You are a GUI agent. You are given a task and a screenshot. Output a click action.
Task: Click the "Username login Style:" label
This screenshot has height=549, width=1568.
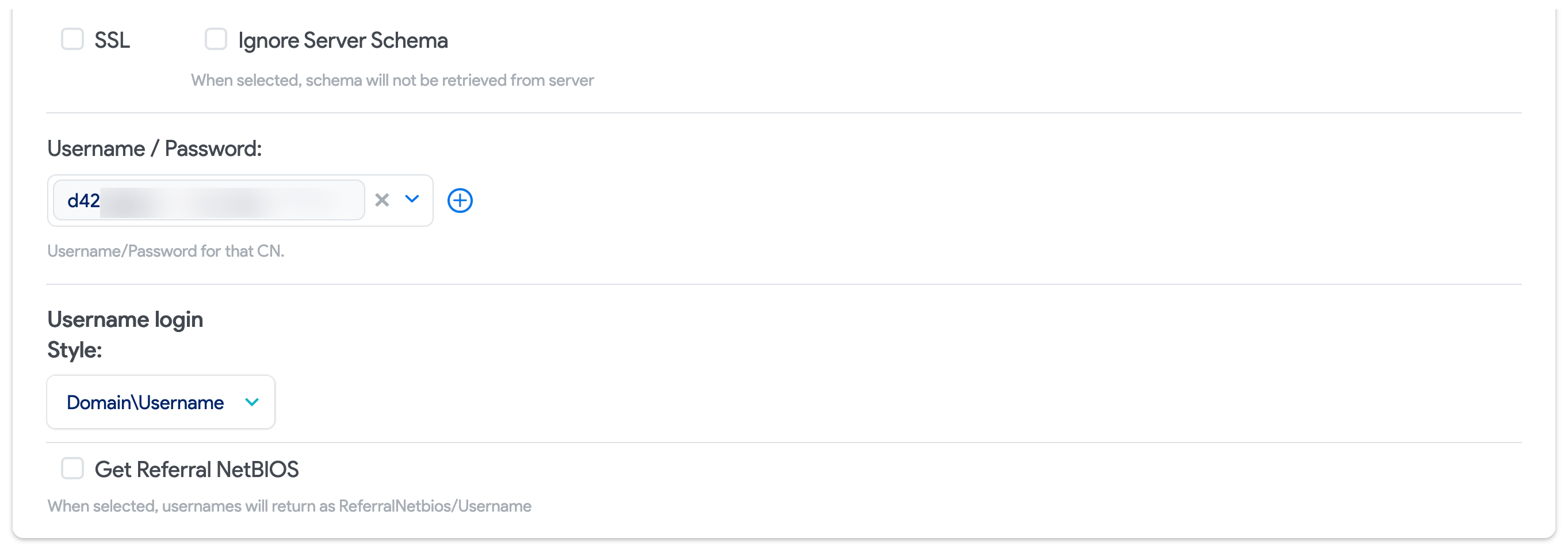pos(125,334)
